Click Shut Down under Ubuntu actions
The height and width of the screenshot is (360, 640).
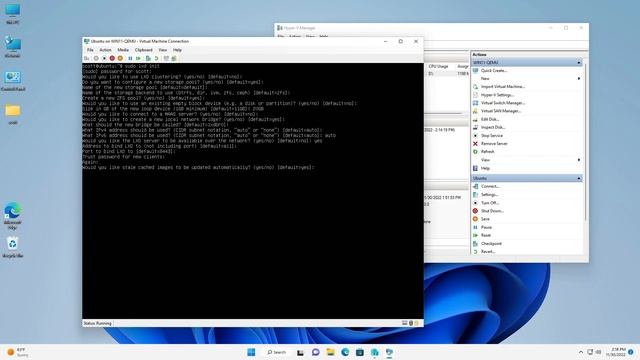pos(492,211)
